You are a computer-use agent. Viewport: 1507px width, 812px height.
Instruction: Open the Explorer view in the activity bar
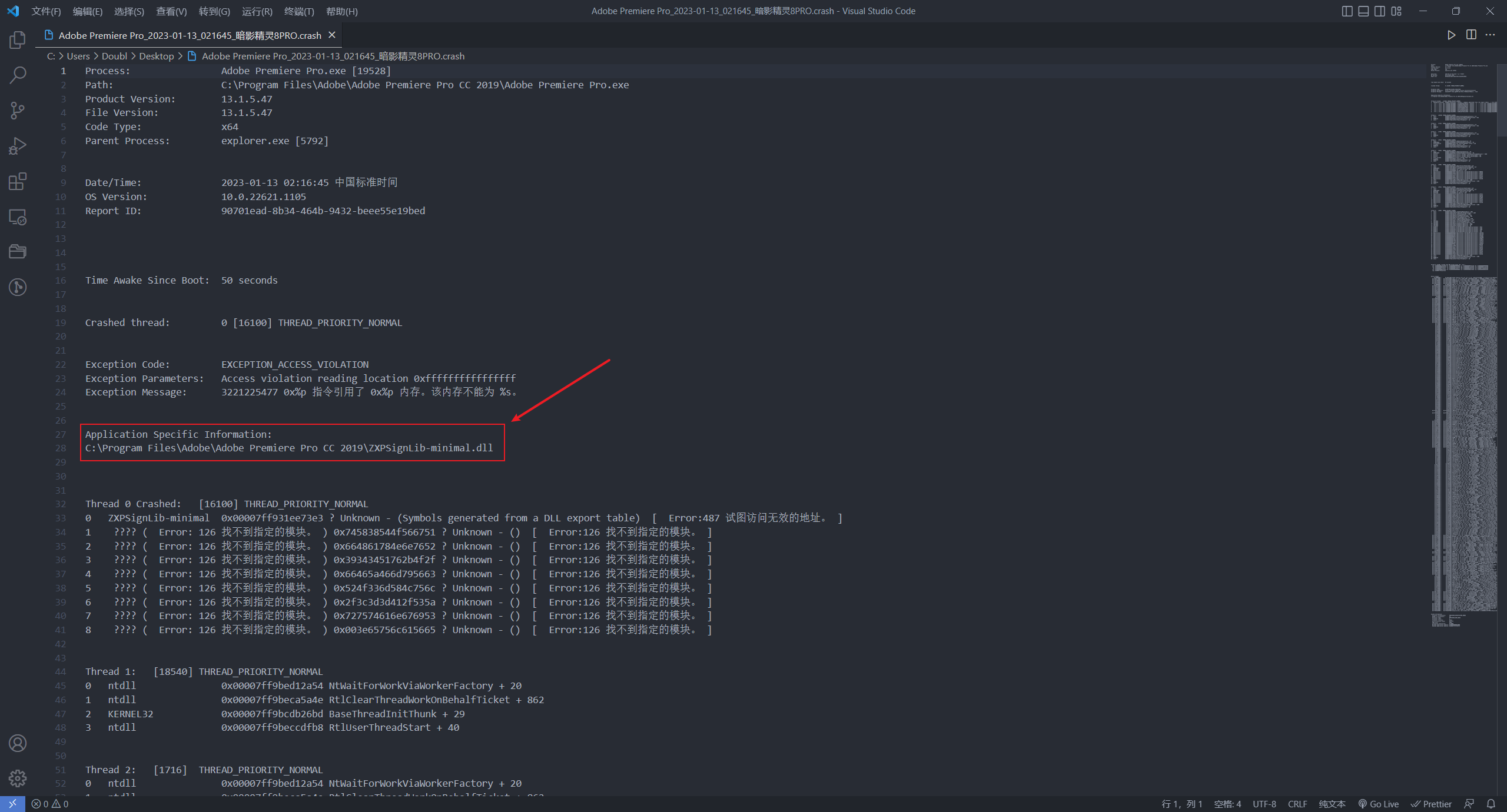click(18, 40)
